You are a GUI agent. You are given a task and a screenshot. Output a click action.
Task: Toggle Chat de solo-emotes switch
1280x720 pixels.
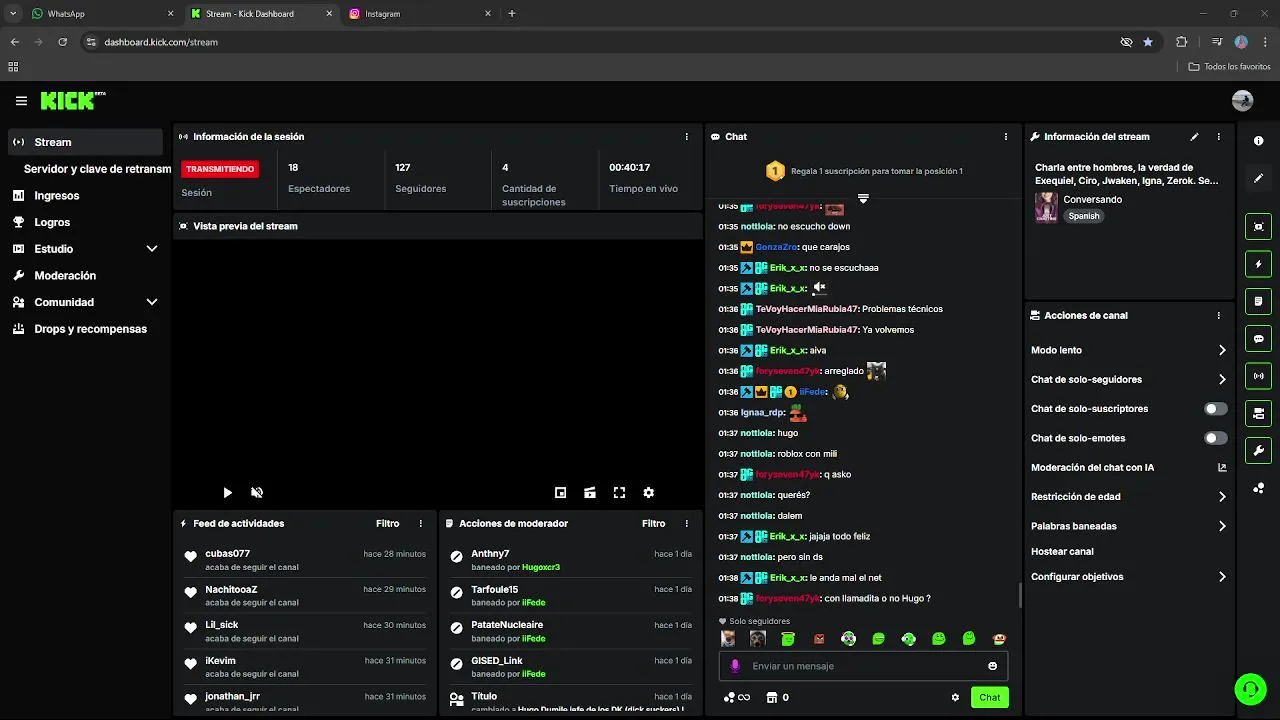pos(1216,438)
